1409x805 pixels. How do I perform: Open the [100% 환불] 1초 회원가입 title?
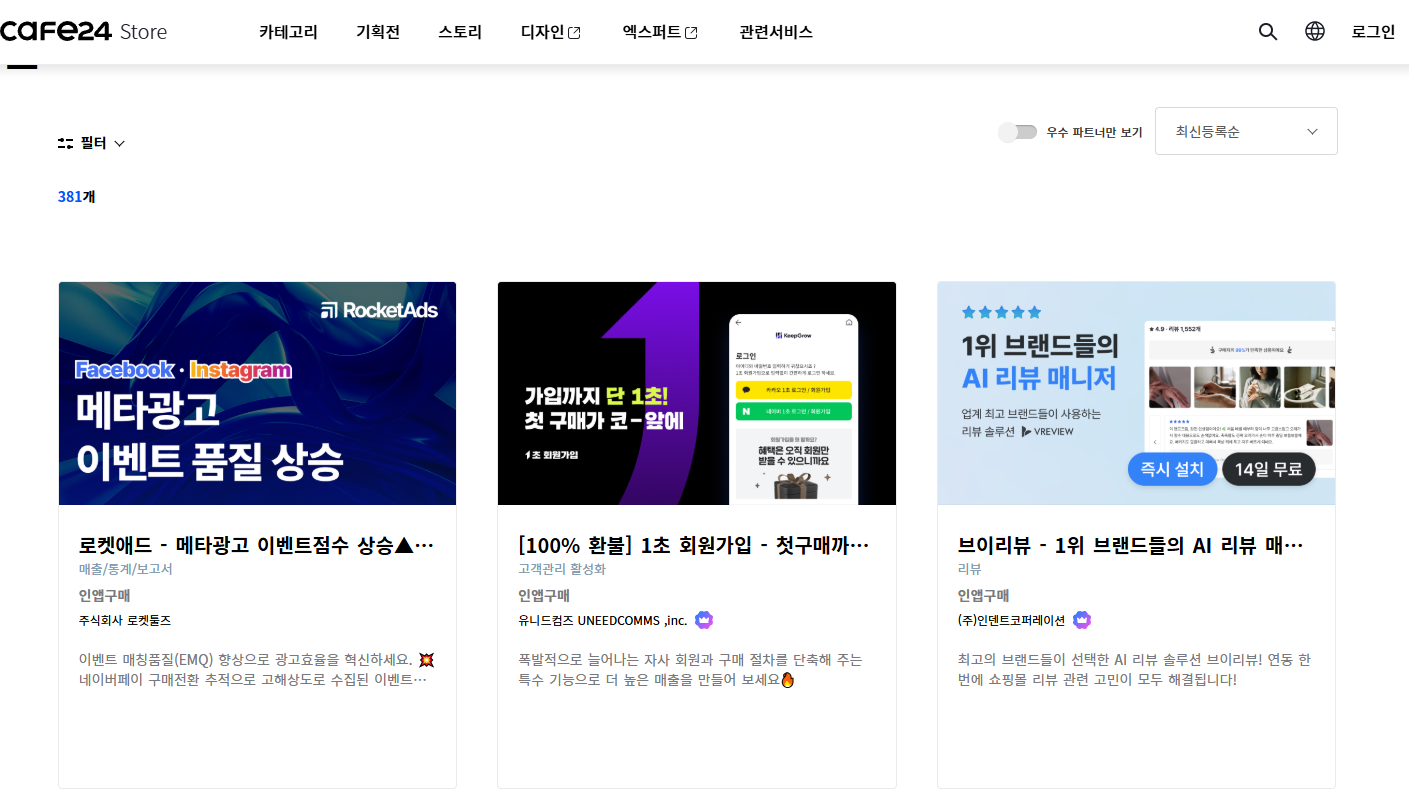coord(696,545)
